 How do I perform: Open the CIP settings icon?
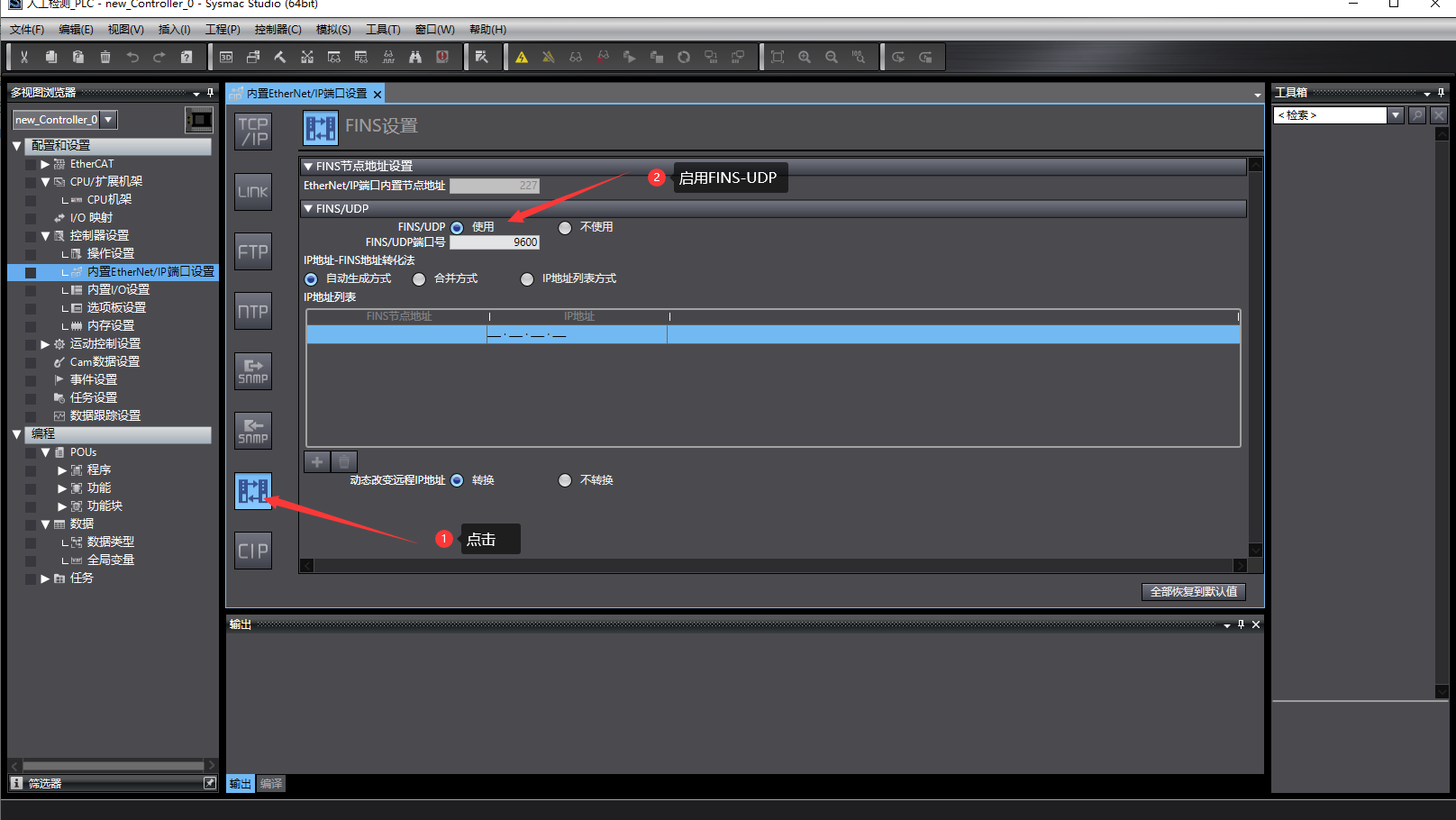click(253, 551)
